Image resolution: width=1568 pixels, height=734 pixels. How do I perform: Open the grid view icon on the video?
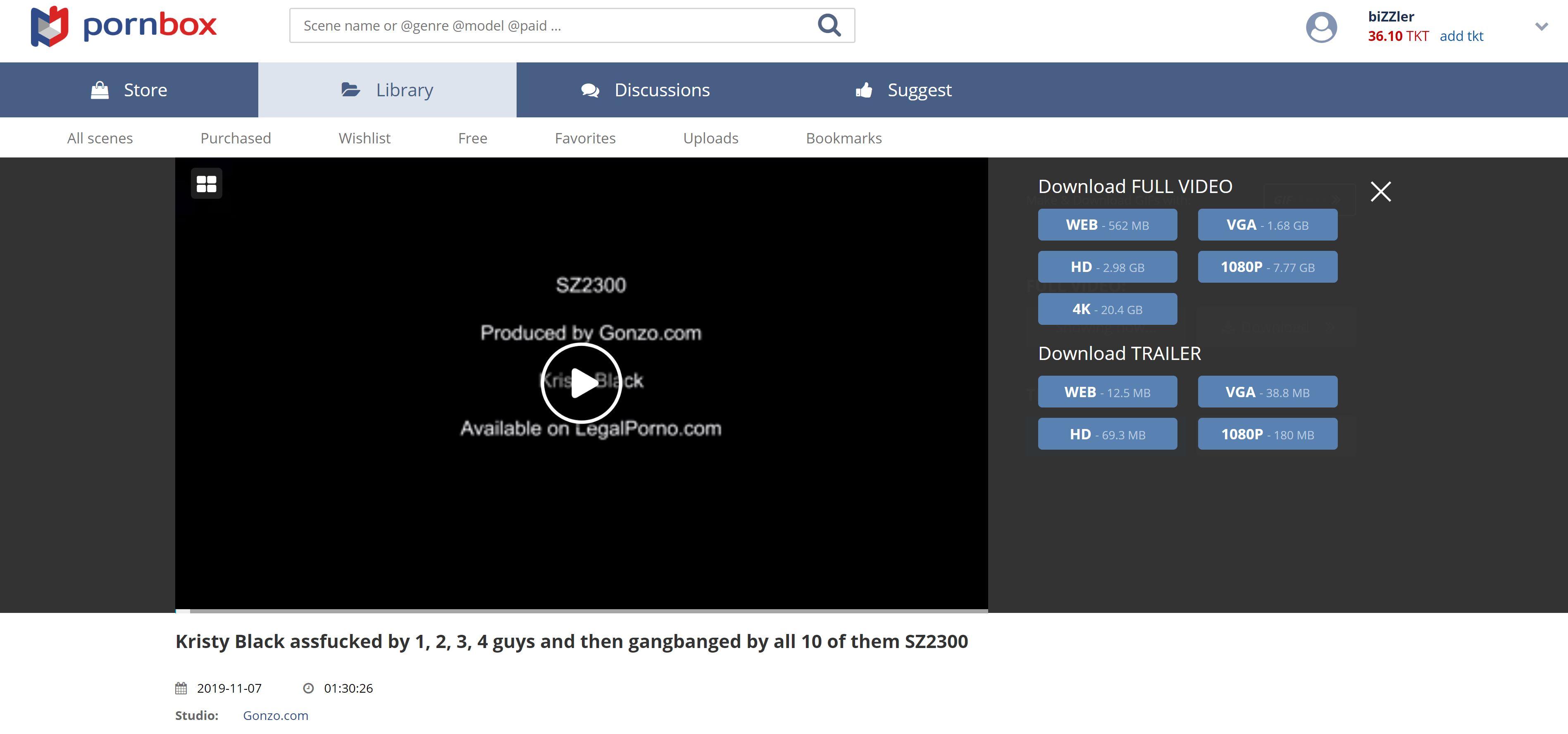tap(206, 183)
